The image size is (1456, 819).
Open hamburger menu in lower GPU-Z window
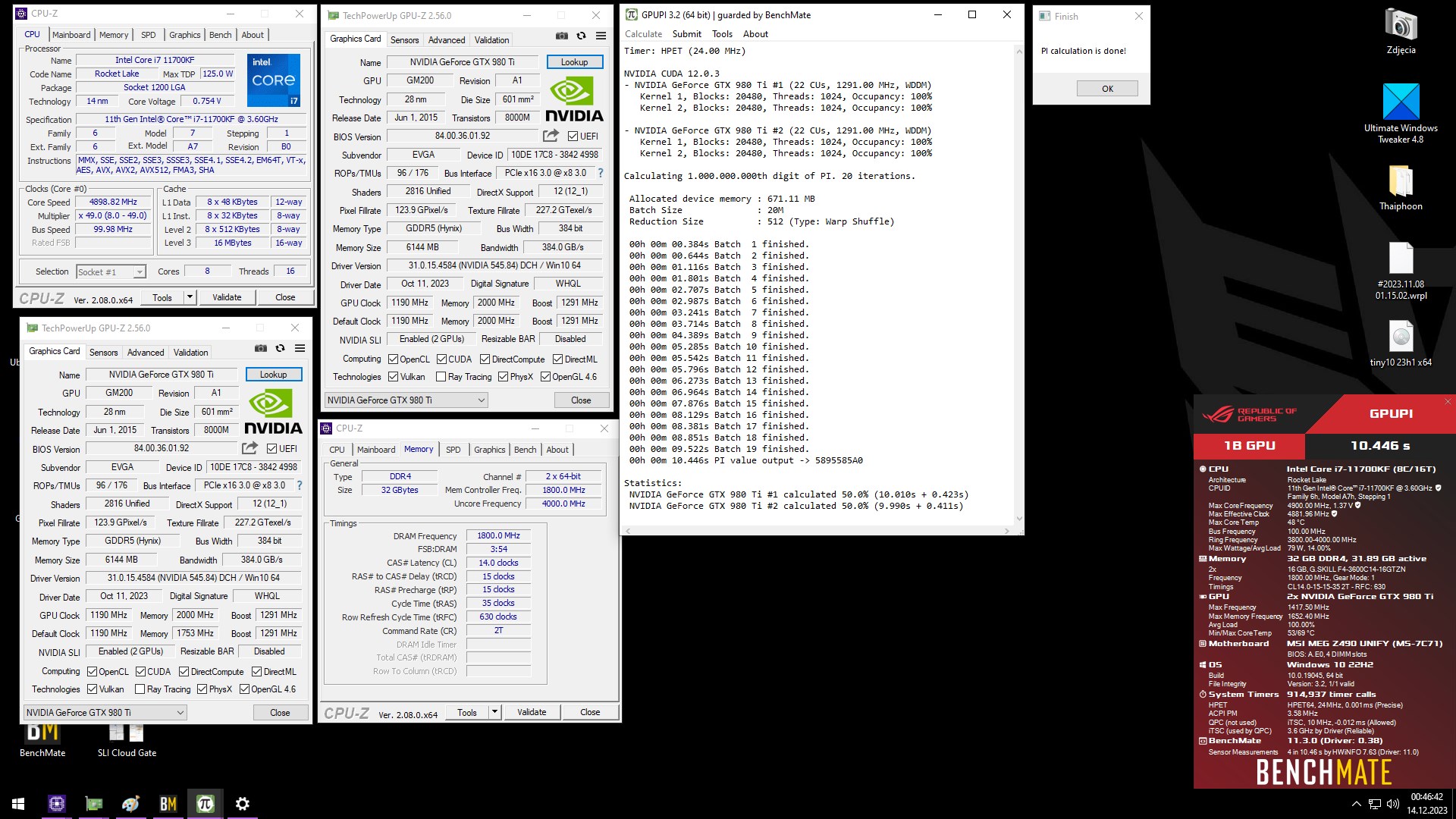[x=300, y=348]
